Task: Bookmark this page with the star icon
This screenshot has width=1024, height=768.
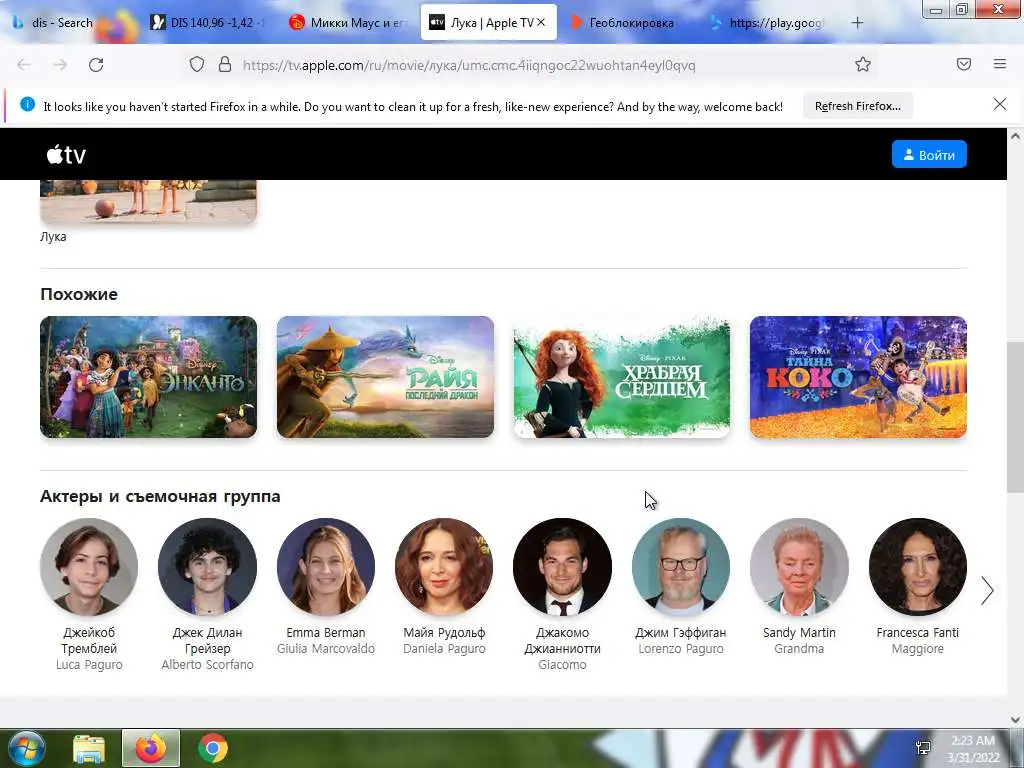Action: tap(863, 64)
